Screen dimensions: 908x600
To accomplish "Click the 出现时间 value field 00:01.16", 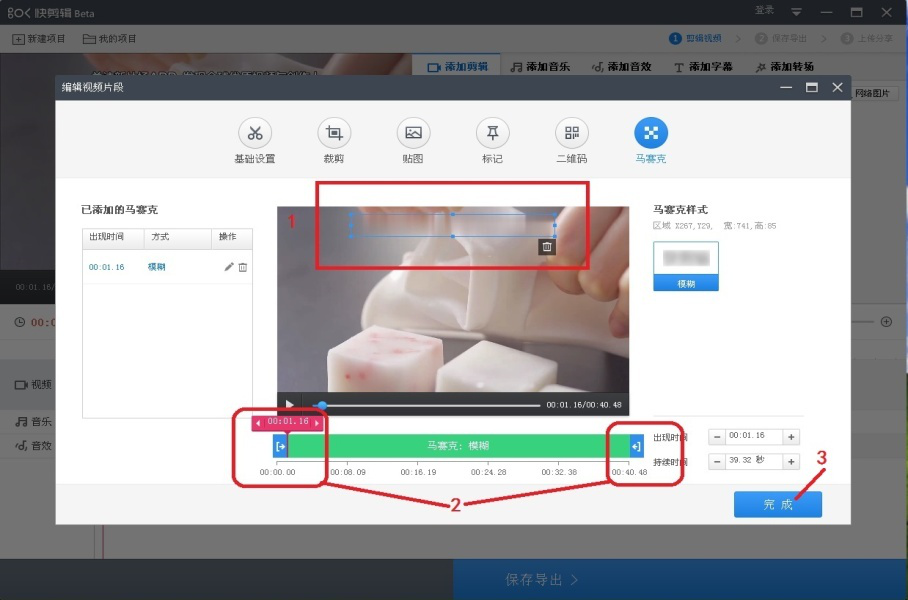I will pyautogui.click(x=754, y=437).
